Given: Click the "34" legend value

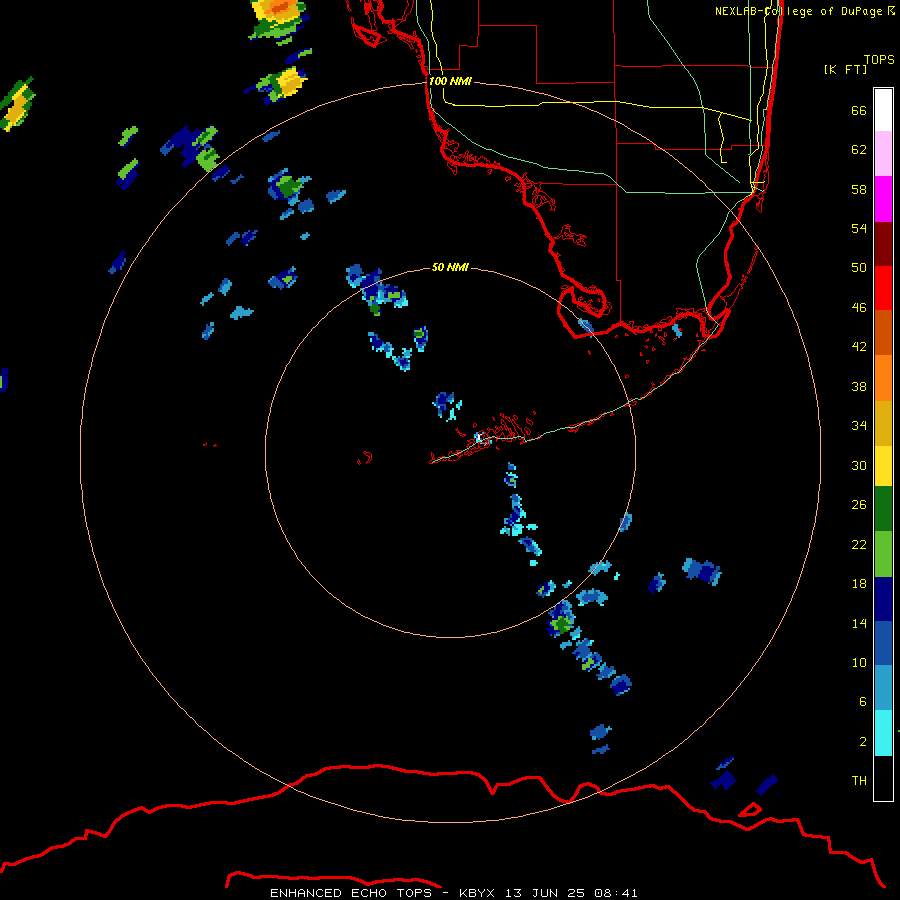Looking at the screenshot, I should pyautogui.click(x=859, y=425).
